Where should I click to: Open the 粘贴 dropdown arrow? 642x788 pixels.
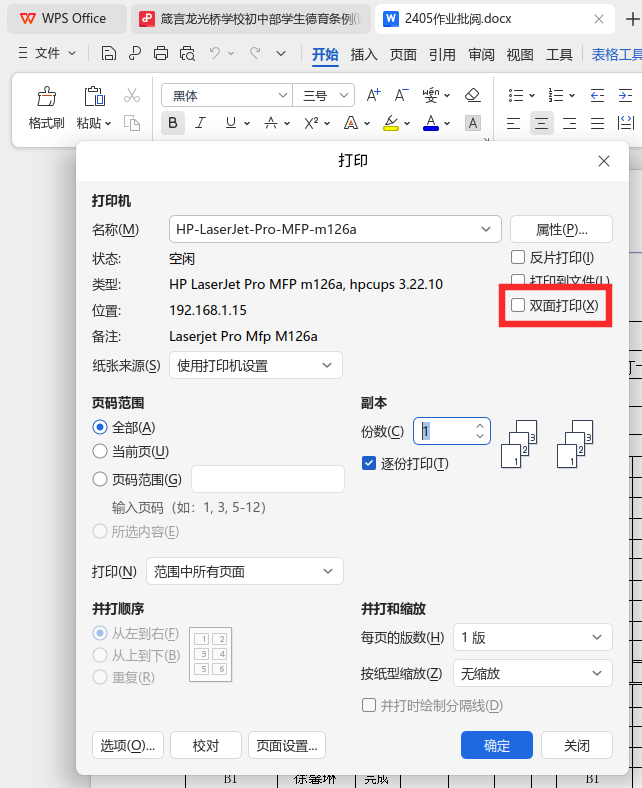click(108, 124)
